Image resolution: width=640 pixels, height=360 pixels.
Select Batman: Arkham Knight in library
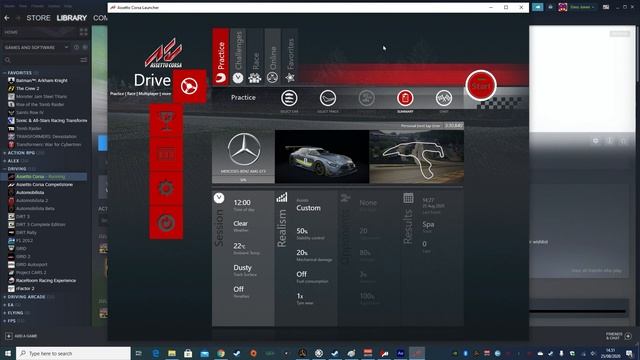point(42,80)
